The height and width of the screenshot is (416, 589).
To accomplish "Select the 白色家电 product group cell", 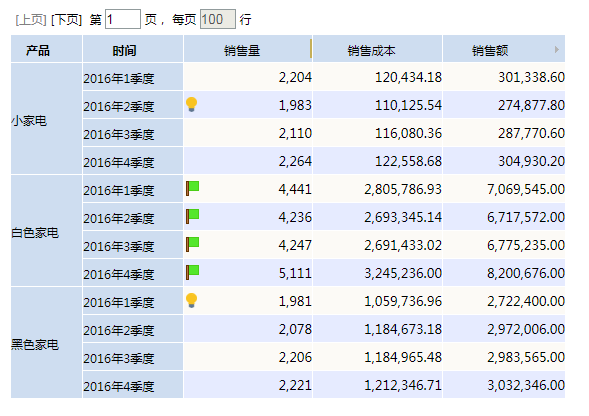I will pos(46,231).
